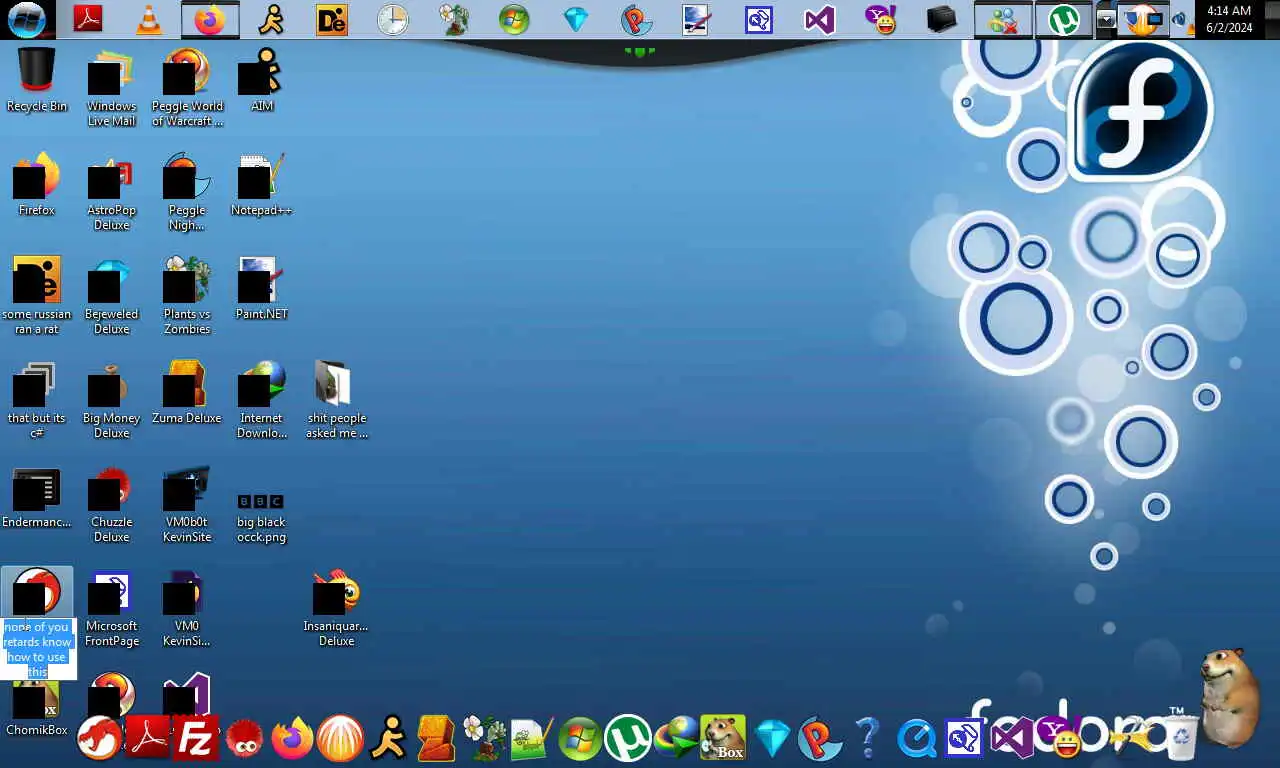The width and height of the screenshot is (1280, 768).
Task: Select the 'that but its c#' desktop icon
Action: (x=37, y=399)
